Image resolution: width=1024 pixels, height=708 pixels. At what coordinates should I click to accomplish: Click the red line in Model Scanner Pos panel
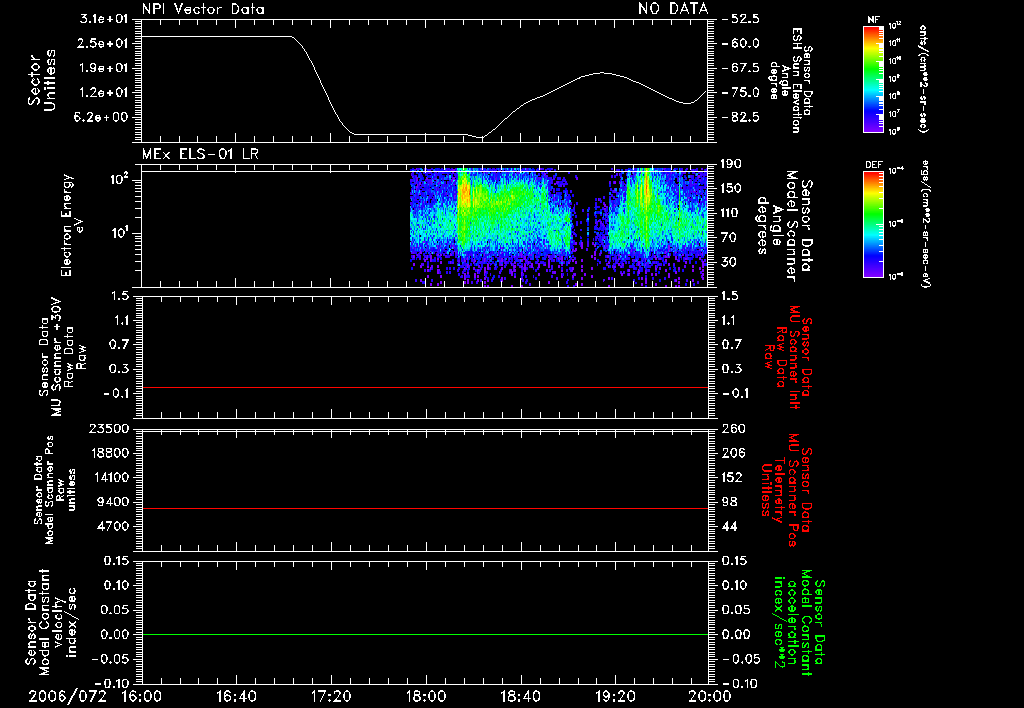[x=424, y=508]
